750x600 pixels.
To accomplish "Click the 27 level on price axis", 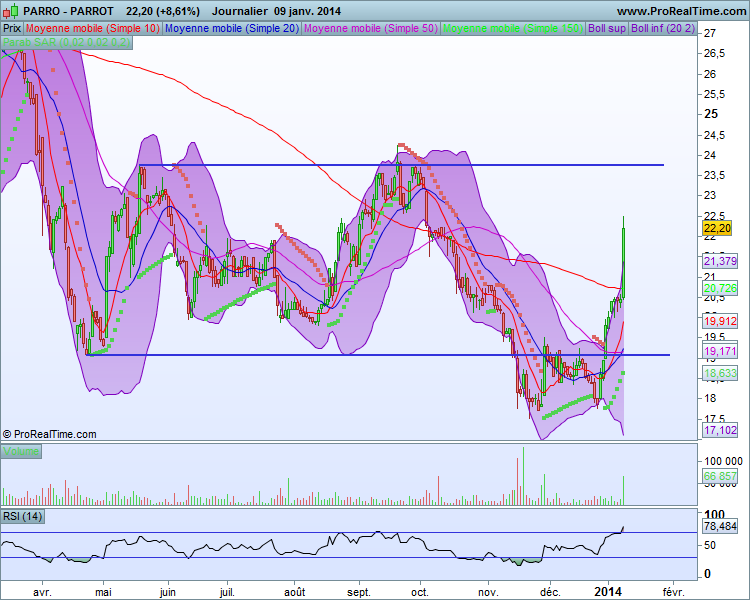I will pos(710,33).
